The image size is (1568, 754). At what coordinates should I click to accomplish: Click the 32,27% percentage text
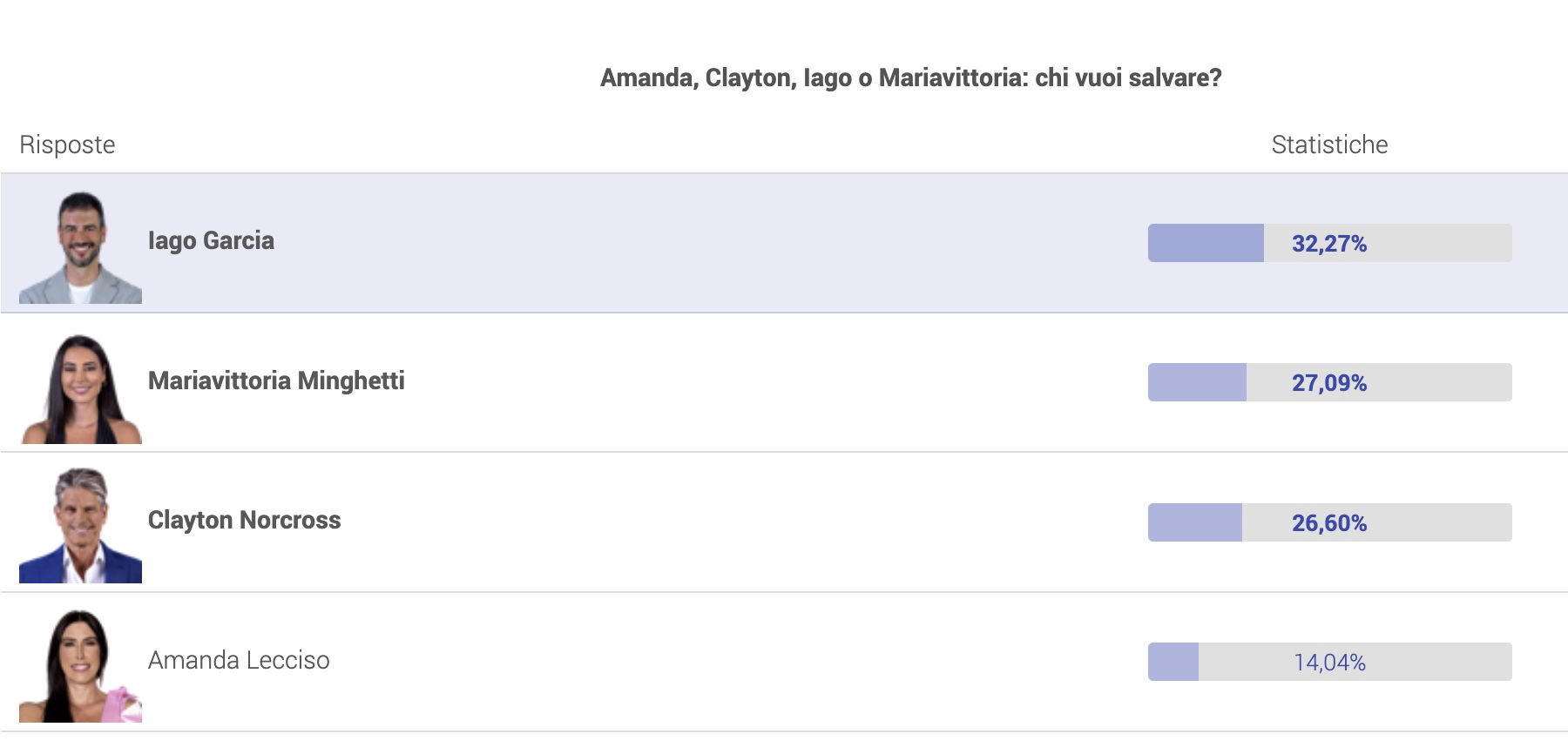[x=1329, y=244]
